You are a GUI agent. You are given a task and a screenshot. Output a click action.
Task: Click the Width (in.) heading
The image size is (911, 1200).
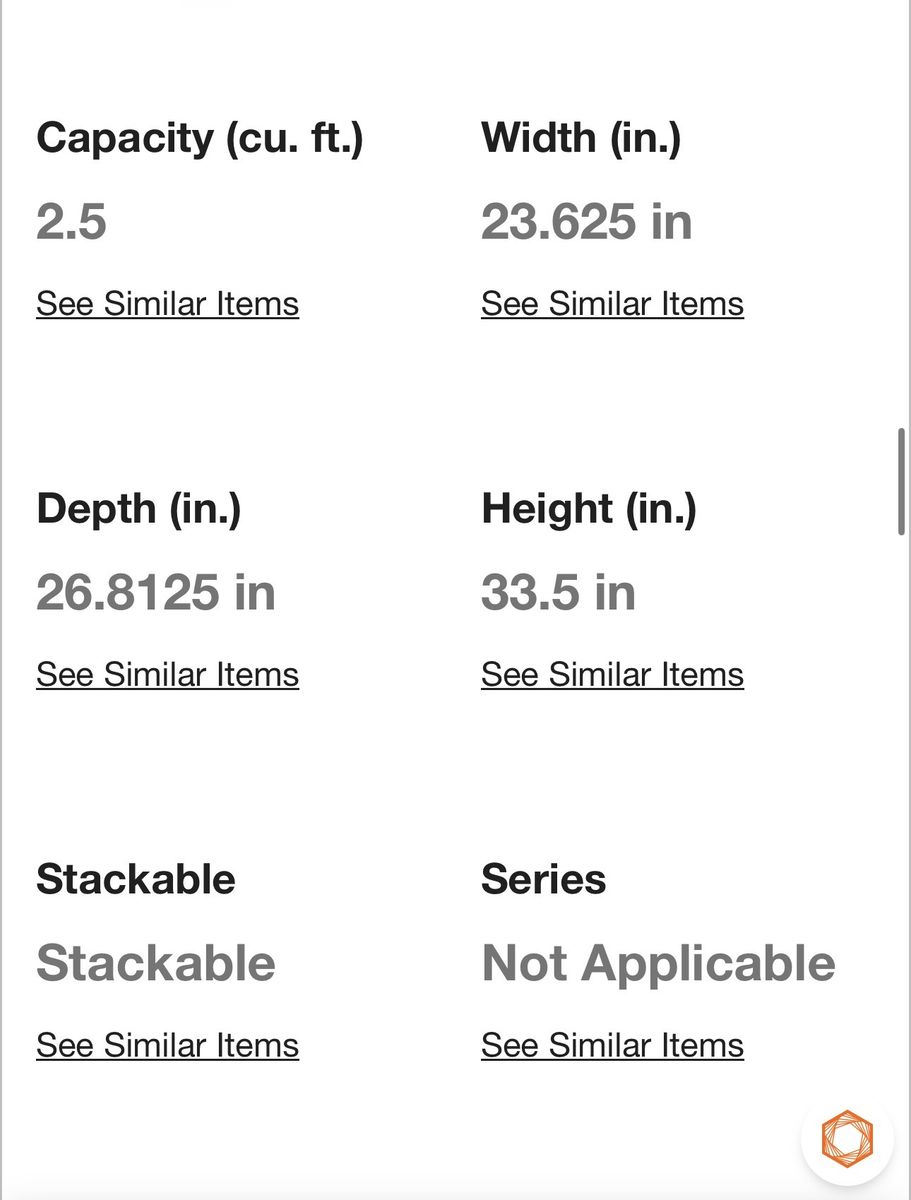click(x=581, y=138)
